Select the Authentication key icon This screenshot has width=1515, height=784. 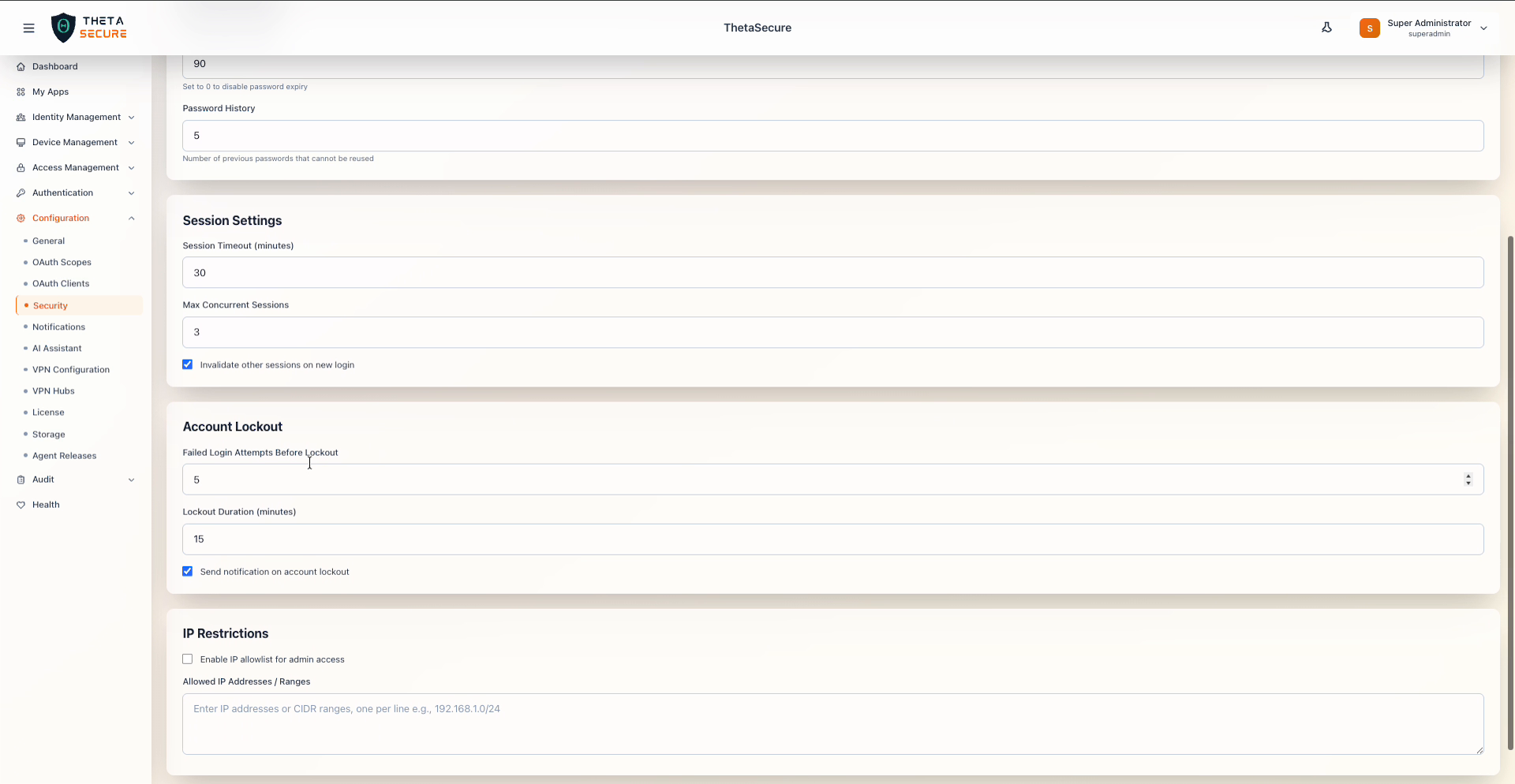(21, 192)
